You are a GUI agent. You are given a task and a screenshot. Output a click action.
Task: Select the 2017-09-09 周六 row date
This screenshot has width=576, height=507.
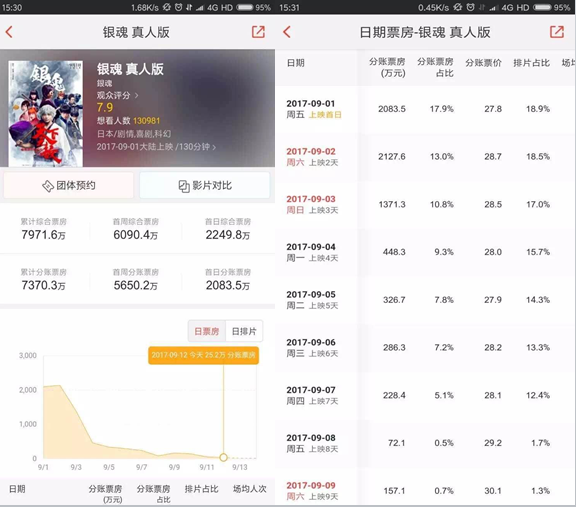pyautogui.click(x=312, y=491)
